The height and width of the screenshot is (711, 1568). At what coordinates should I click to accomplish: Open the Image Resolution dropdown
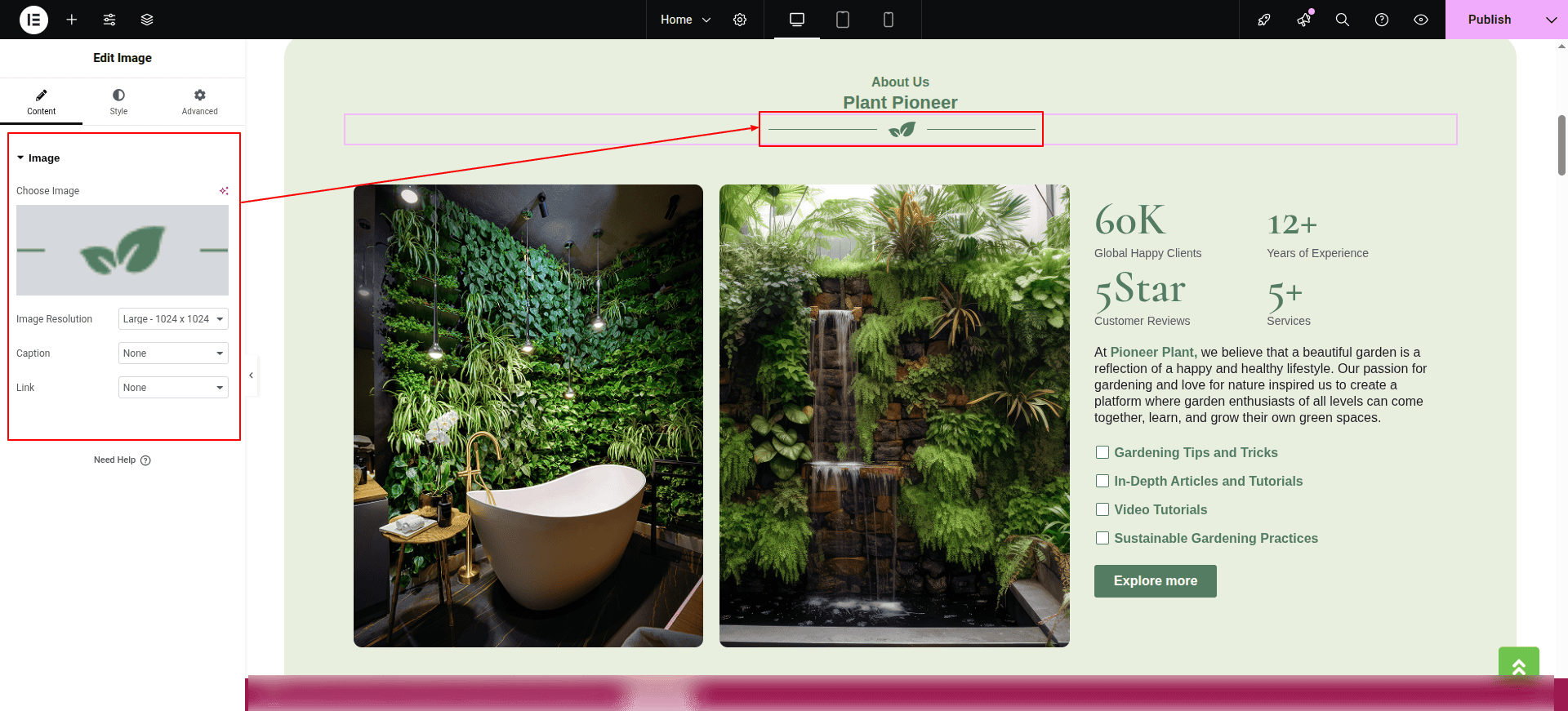point(173,319)
